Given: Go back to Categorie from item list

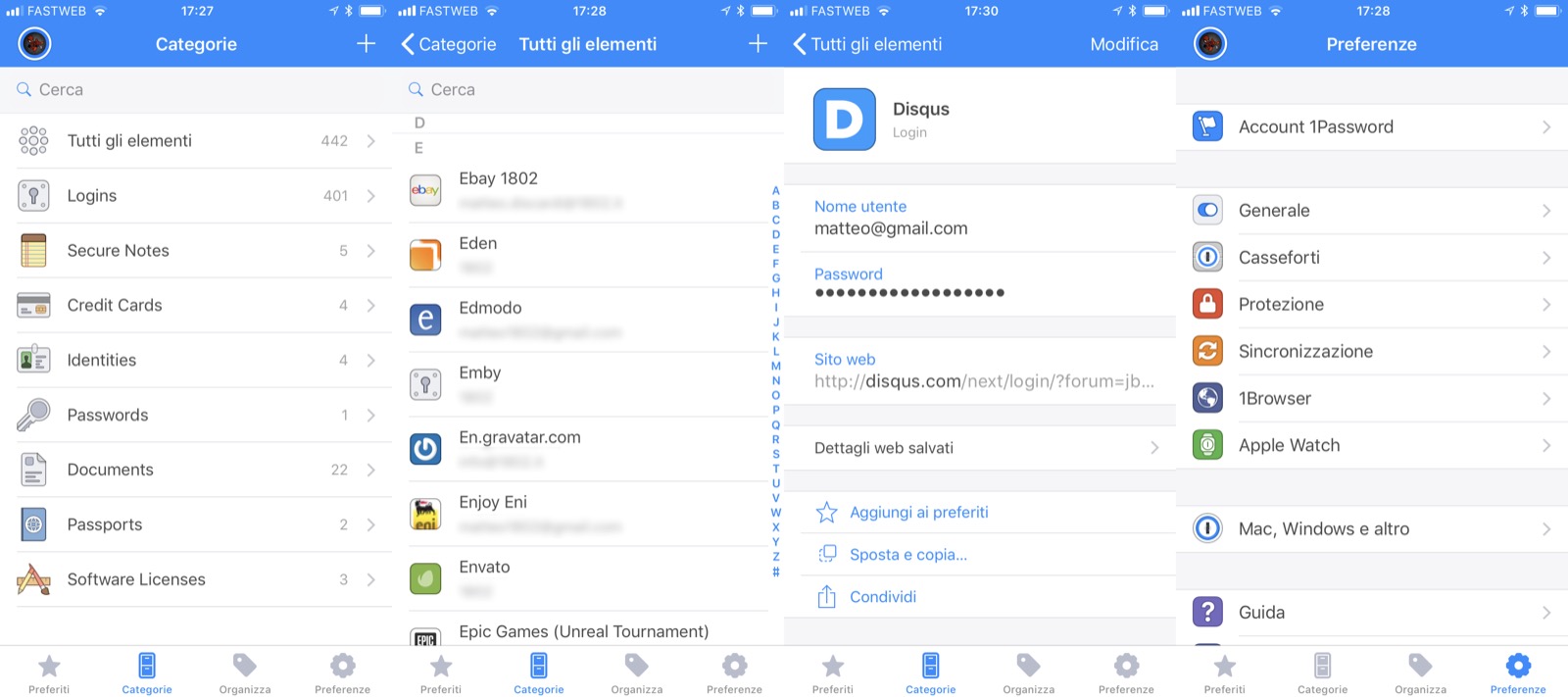Looking at the screenshot, I should click(449, 44).
